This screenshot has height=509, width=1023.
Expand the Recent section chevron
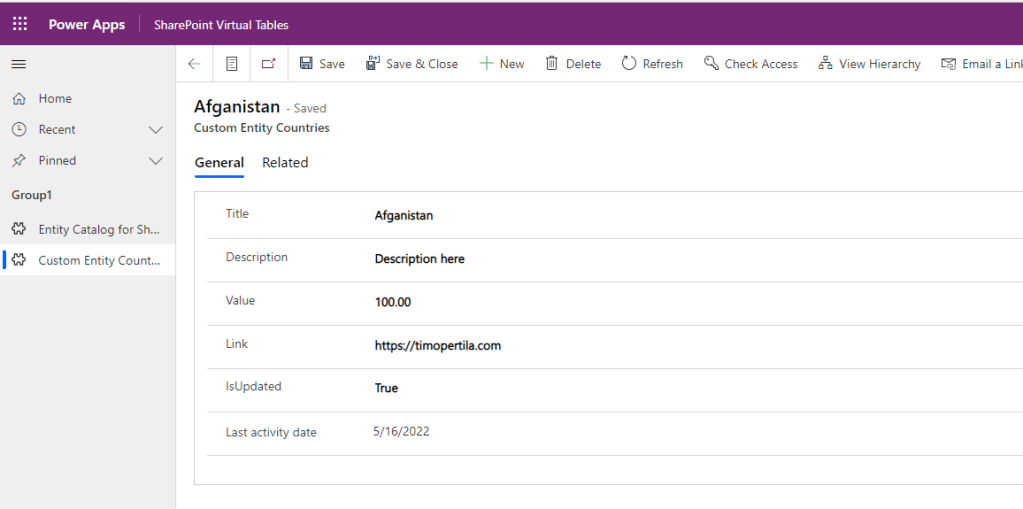pos(155,130)
